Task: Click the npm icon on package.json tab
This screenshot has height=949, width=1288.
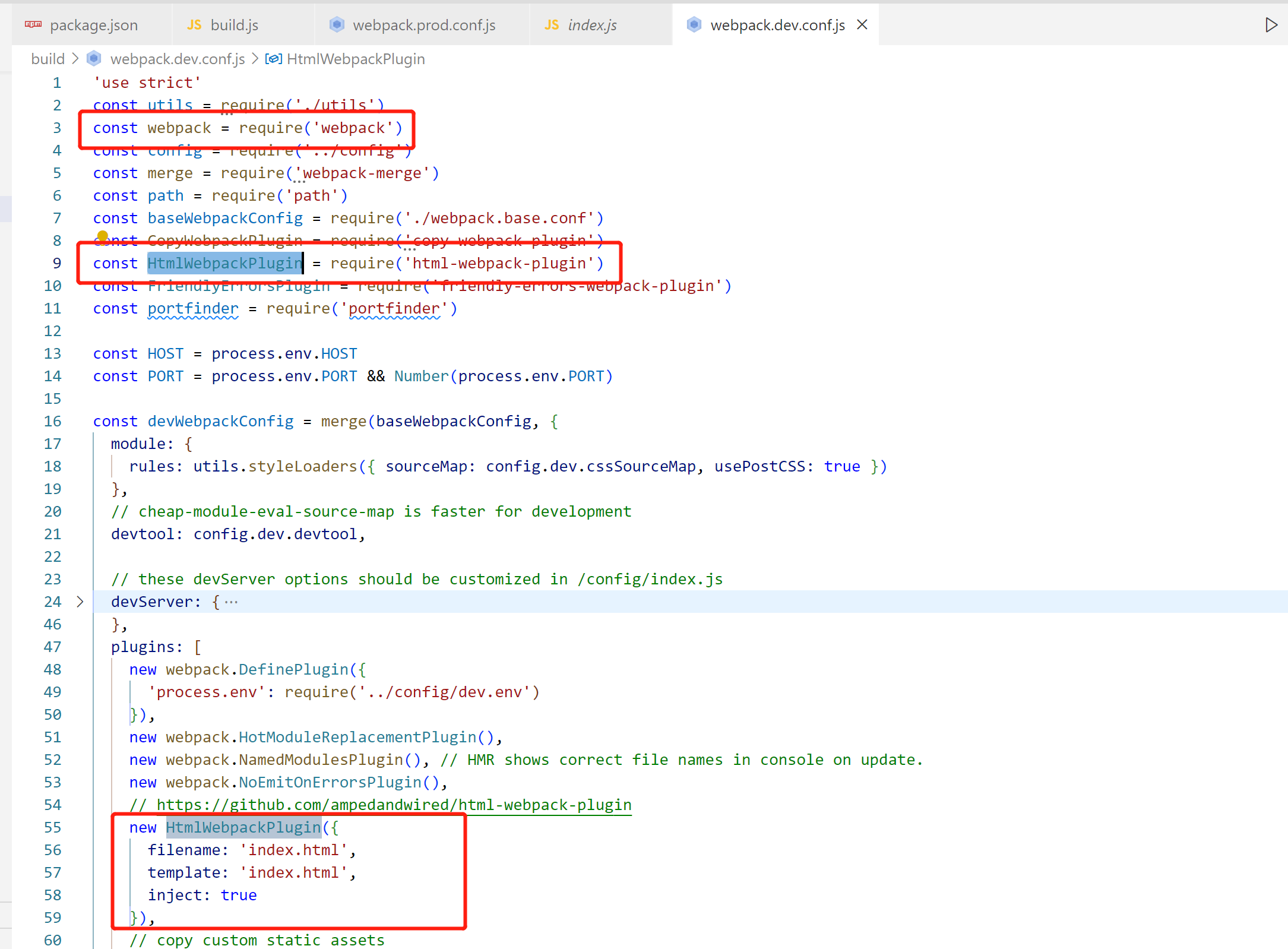Action: [33, 24]
